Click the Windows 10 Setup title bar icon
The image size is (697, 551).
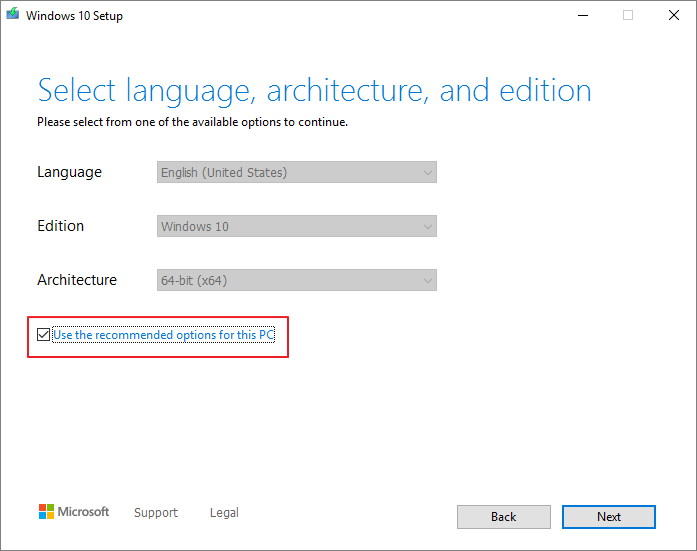point(12,15)
